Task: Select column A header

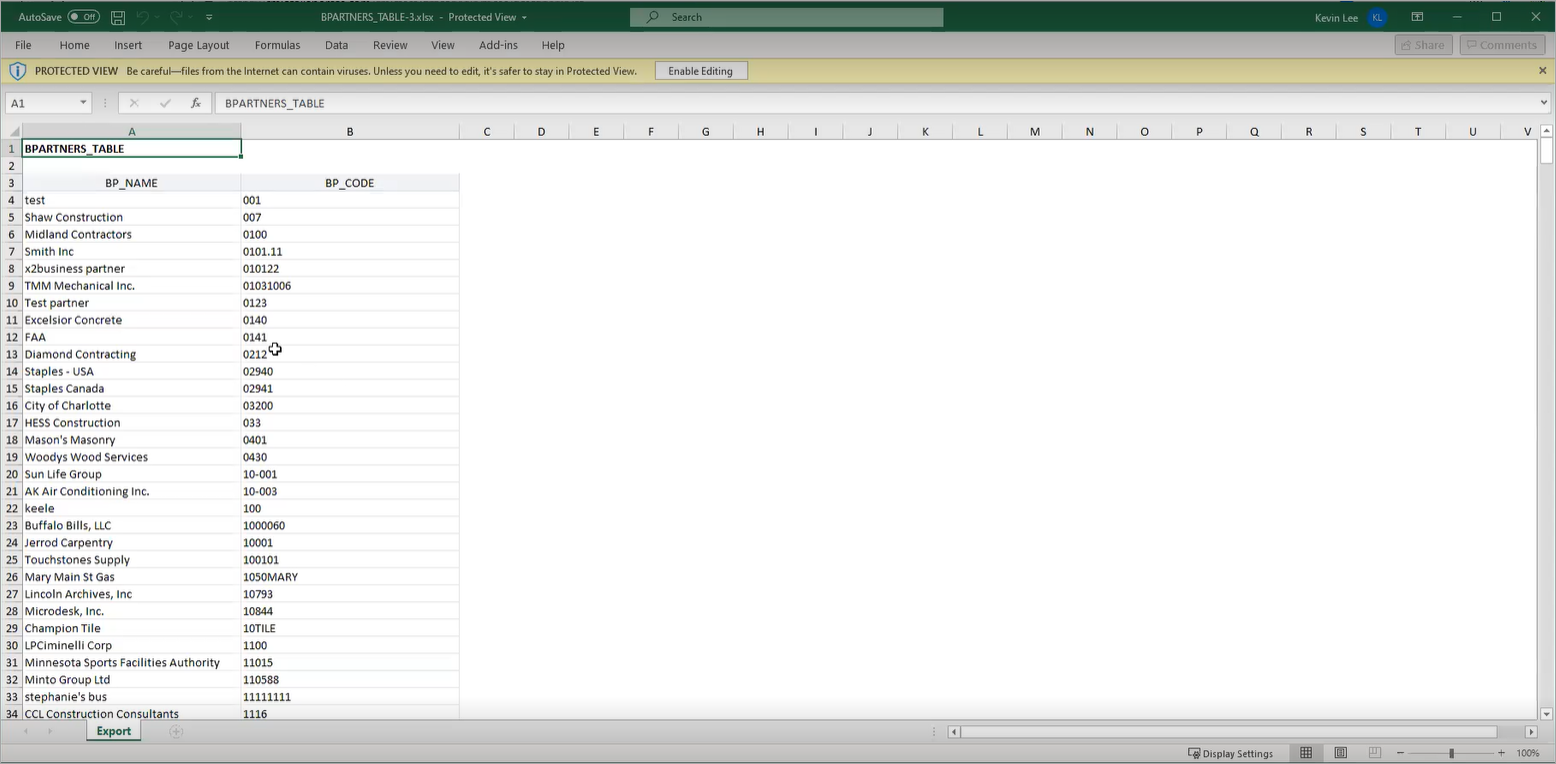Action: tap(131, 132)
